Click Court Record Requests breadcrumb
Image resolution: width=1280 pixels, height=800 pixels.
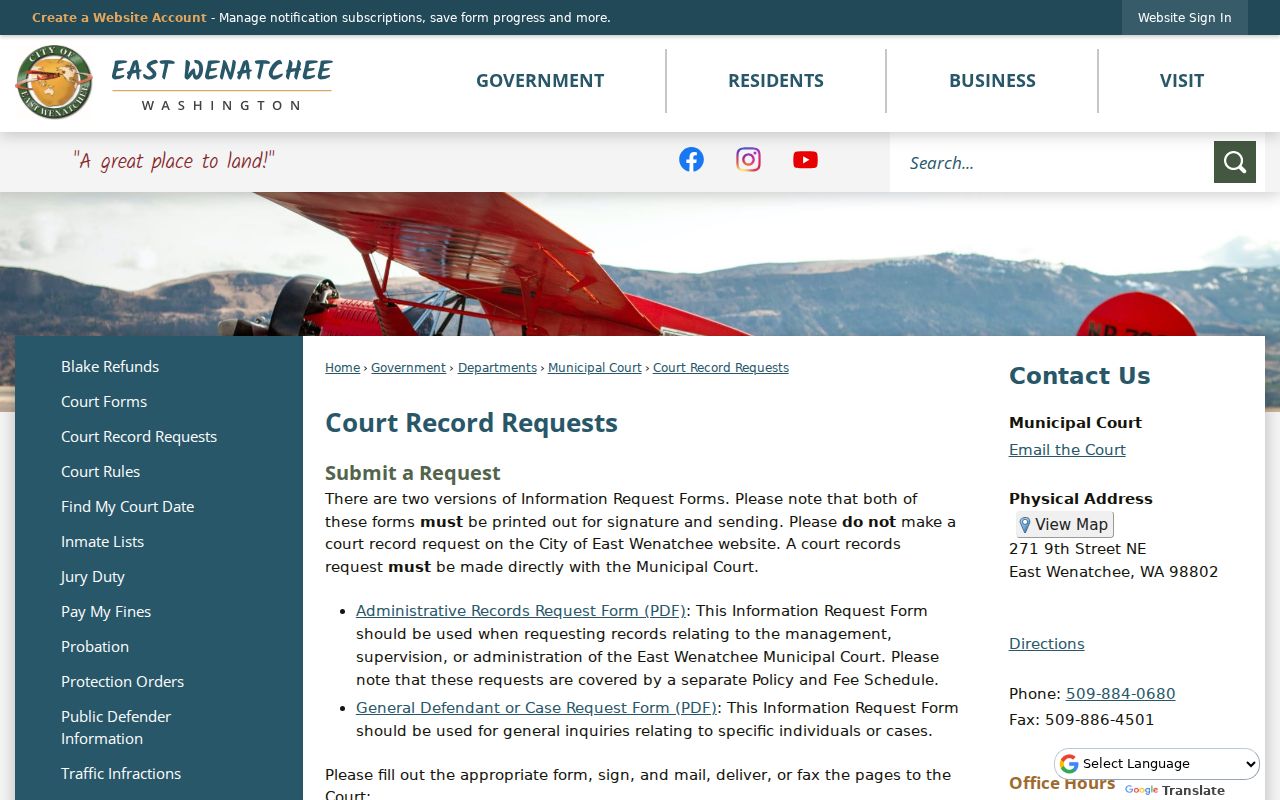(x=721, y=368)
